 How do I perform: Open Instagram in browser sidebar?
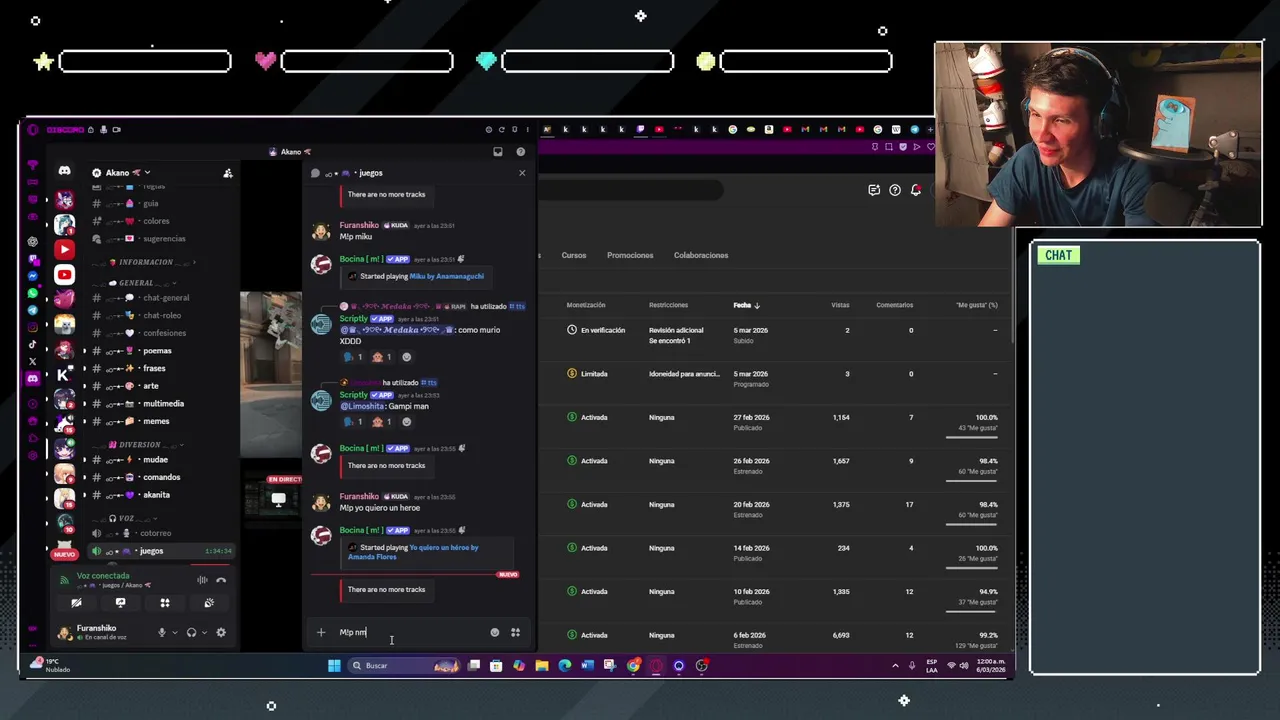click(x=33, y=327)
